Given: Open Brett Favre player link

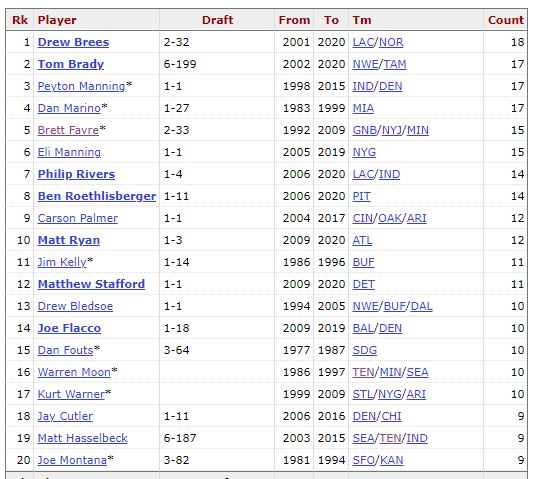Looking at the screenshot, I should pyautogui.click(x=68, y=130).
